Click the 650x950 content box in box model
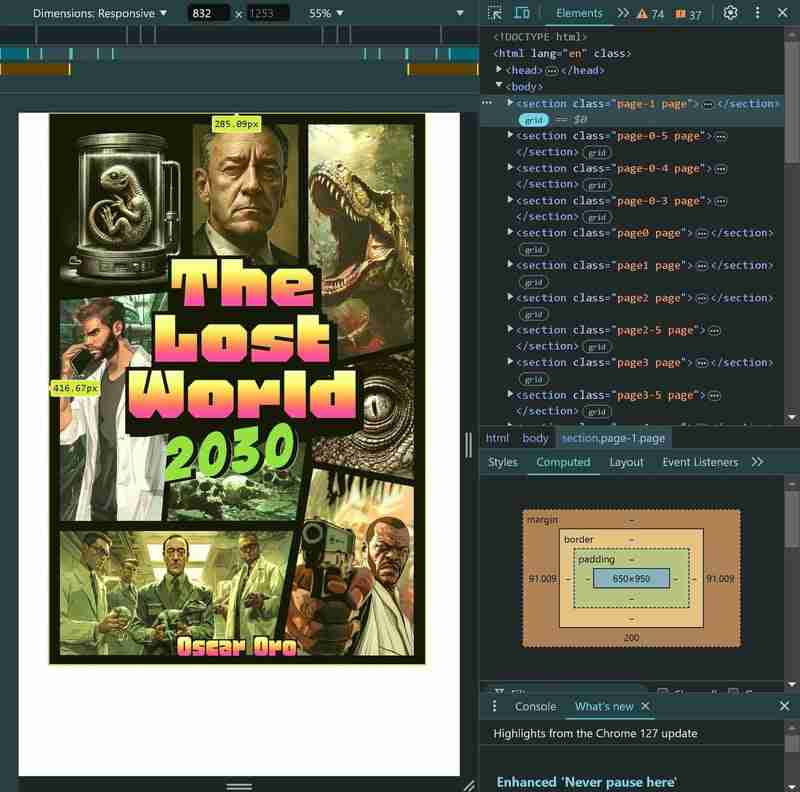The width and height of the screenshot is (800, 792). point(631,579)
